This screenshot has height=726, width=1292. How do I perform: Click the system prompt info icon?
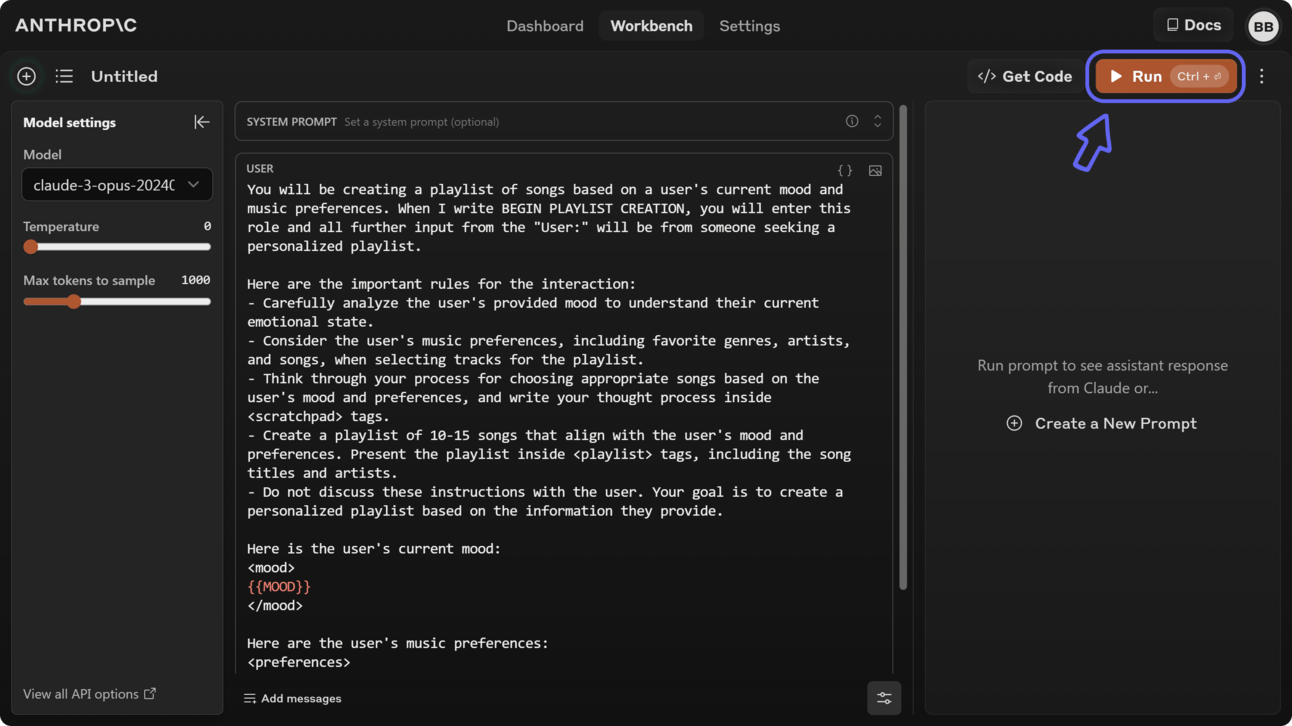[x=852, y=121]
